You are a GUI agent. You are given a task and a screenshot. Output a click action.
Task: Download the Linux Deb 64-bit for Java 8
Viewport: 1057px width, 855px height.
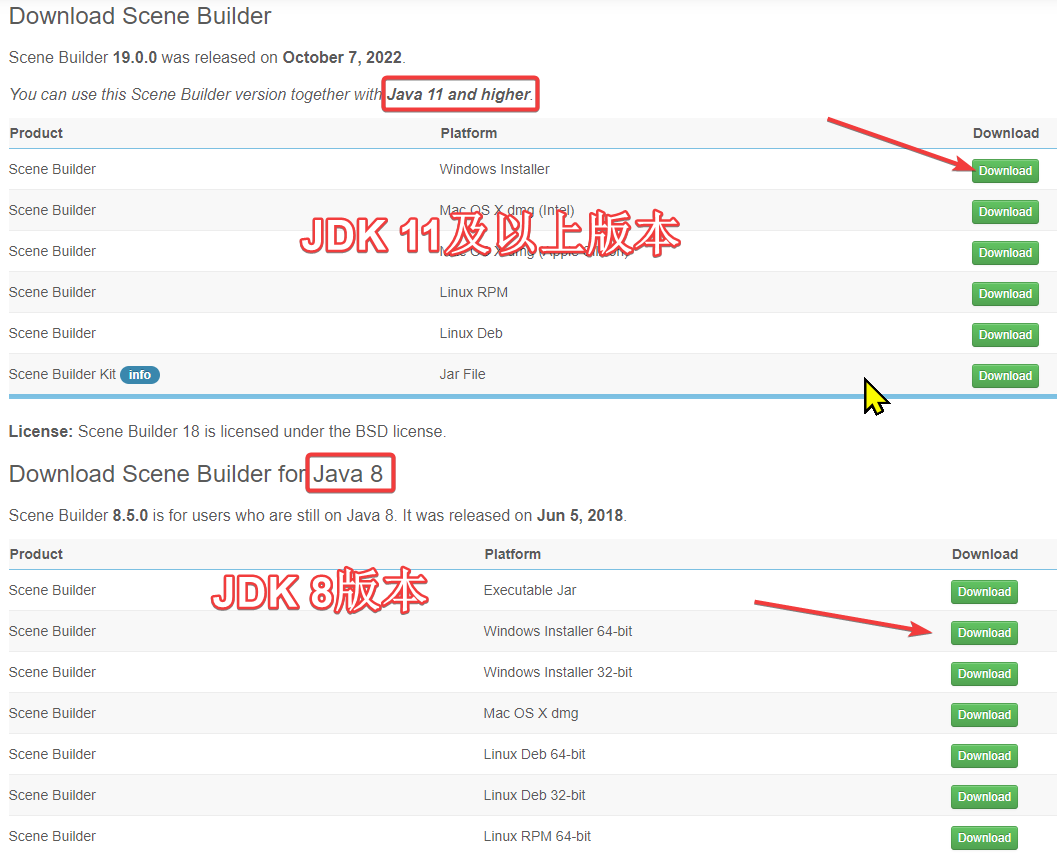(x=983, y=755)
